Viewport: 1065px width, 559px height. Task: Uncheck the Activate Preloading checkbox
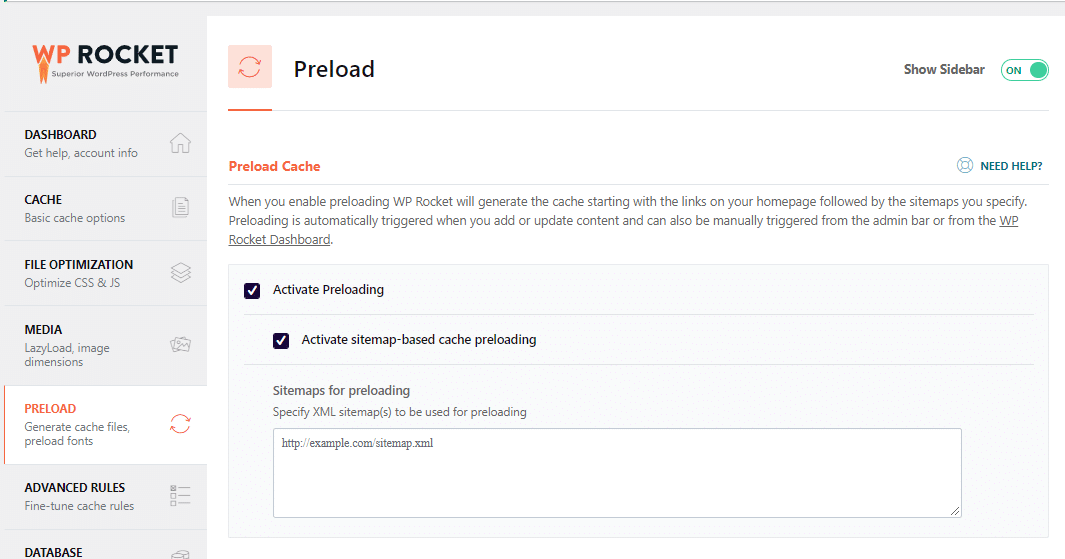pyautogui.click(x=252, y=290)
